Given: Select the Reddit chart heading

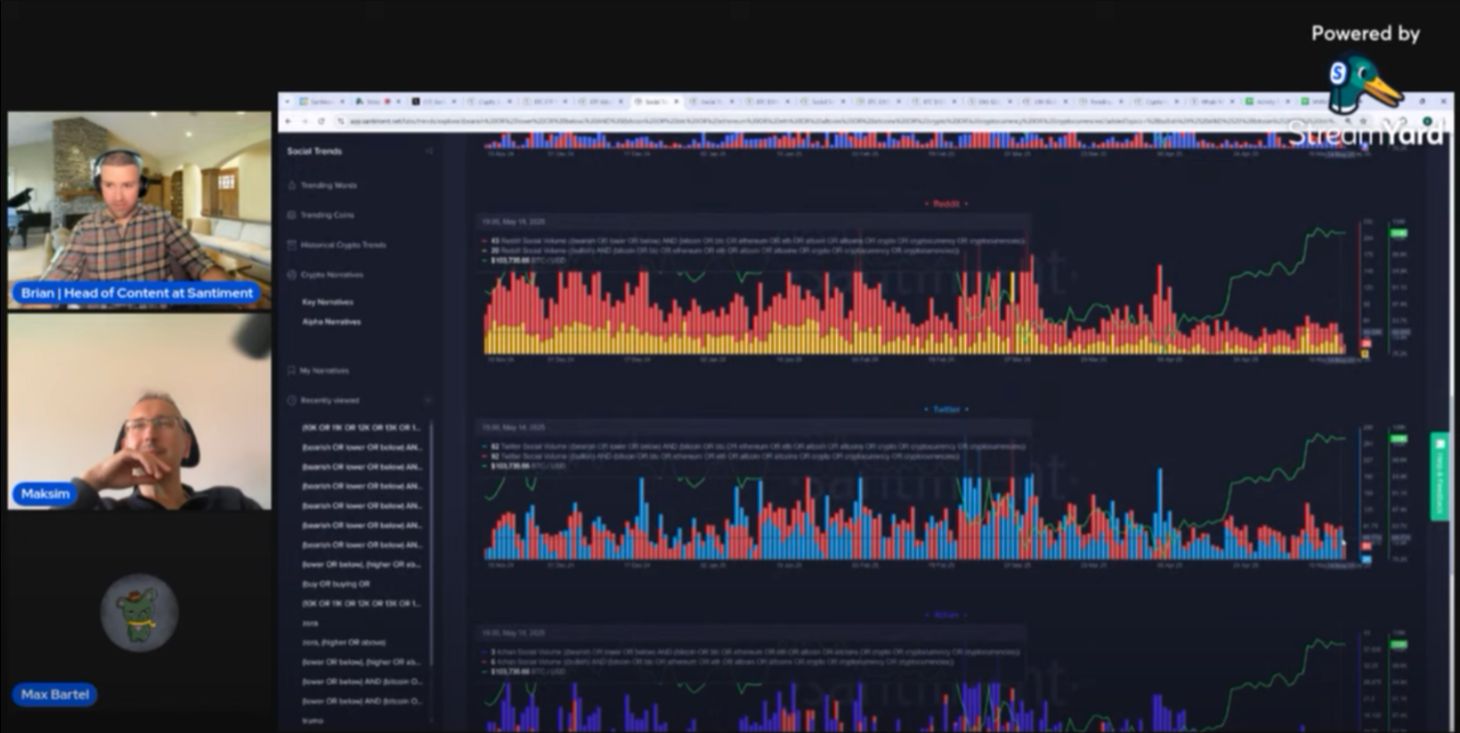Looking at the screenshot, I should click(946, 204).
